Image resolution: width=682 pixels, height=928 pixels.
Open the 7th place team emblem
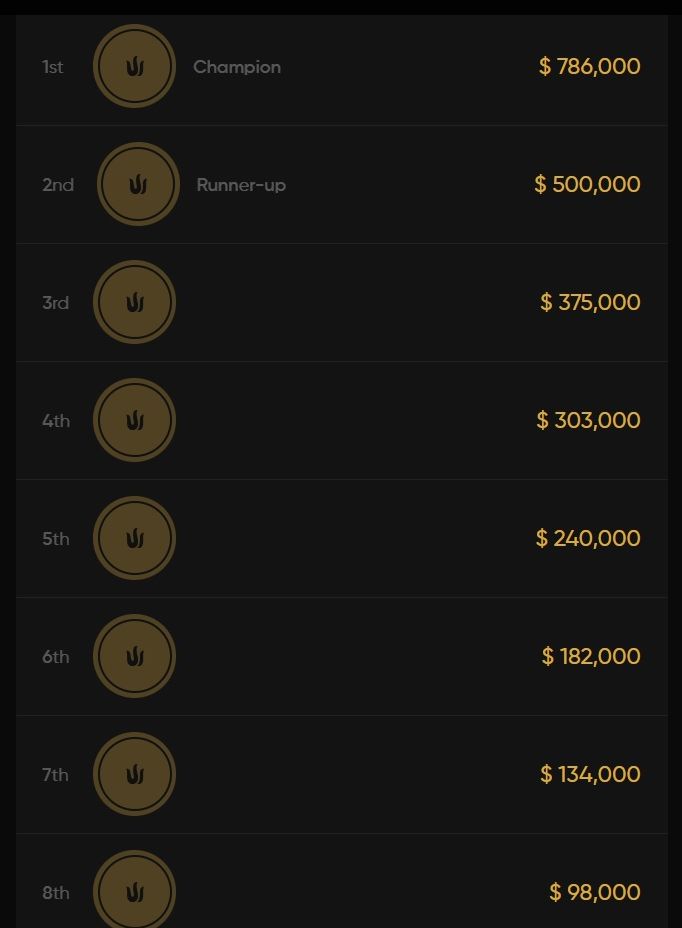(134, 774)
